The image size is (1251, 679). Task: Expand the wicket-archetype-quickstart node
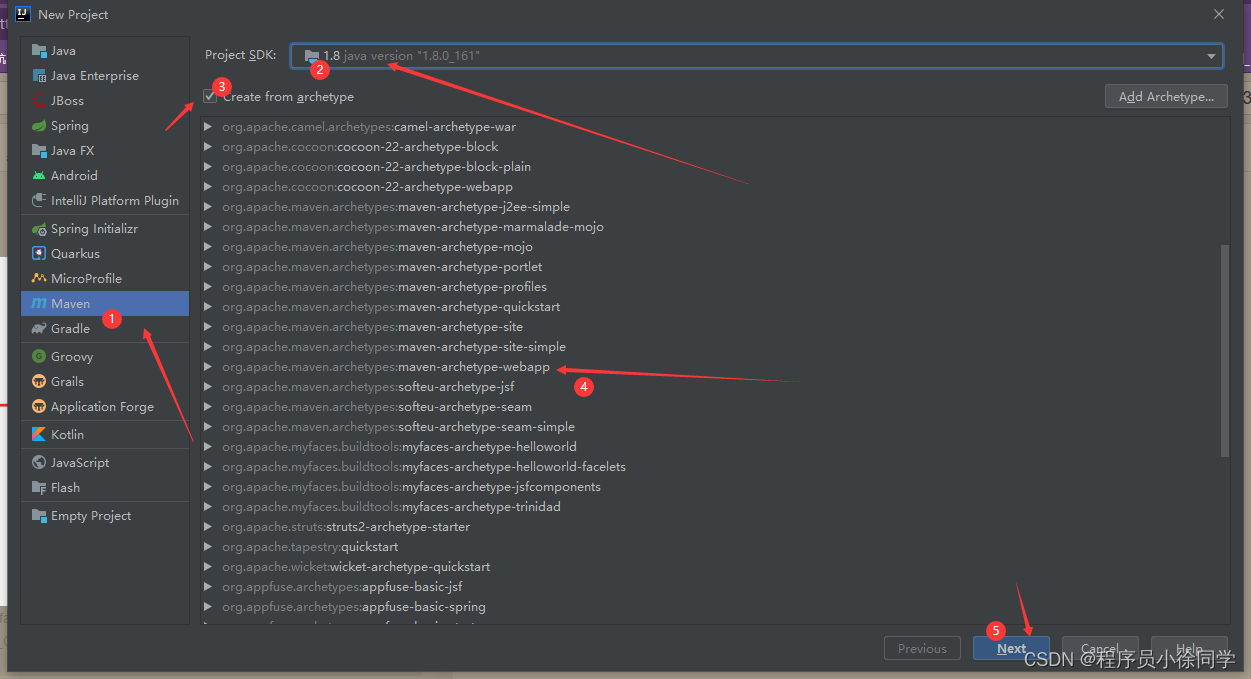point(208,567)
